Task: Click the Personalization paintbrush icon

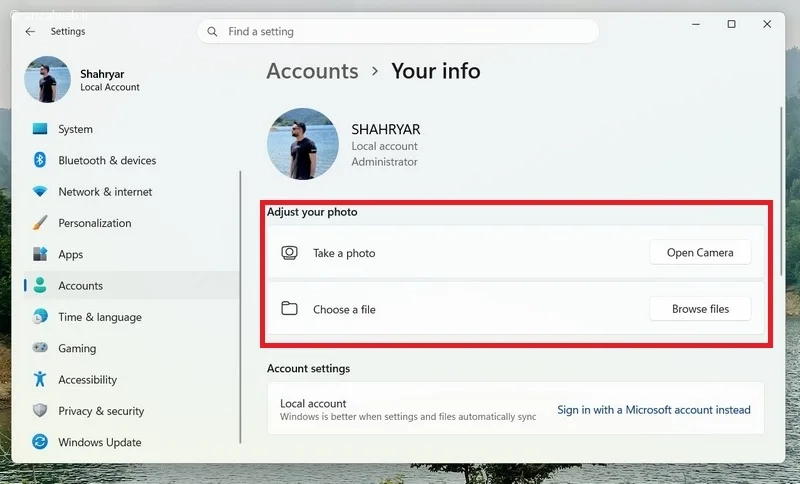Action: 40,223
